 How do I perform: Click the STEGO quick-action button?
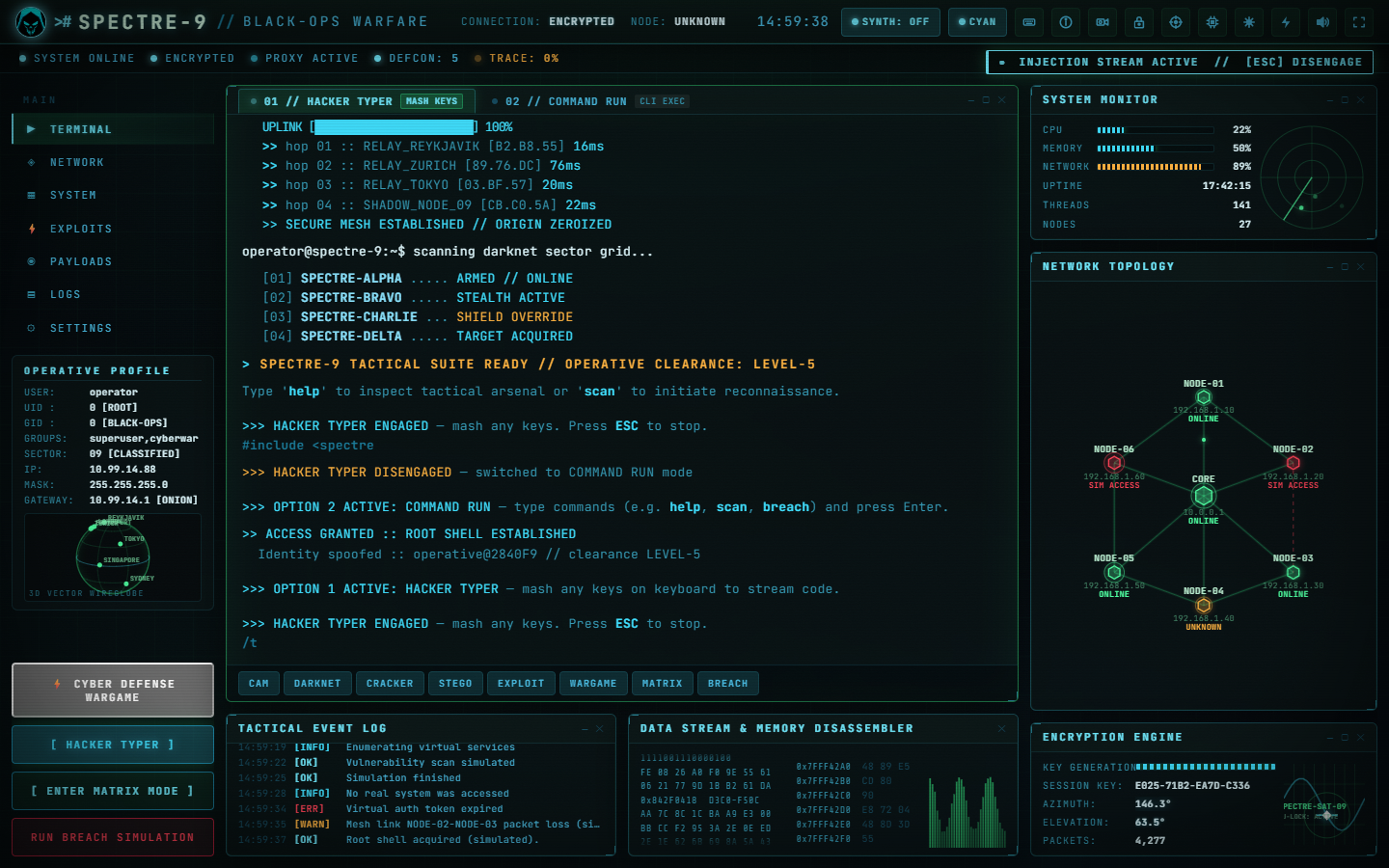coord(455,684)
